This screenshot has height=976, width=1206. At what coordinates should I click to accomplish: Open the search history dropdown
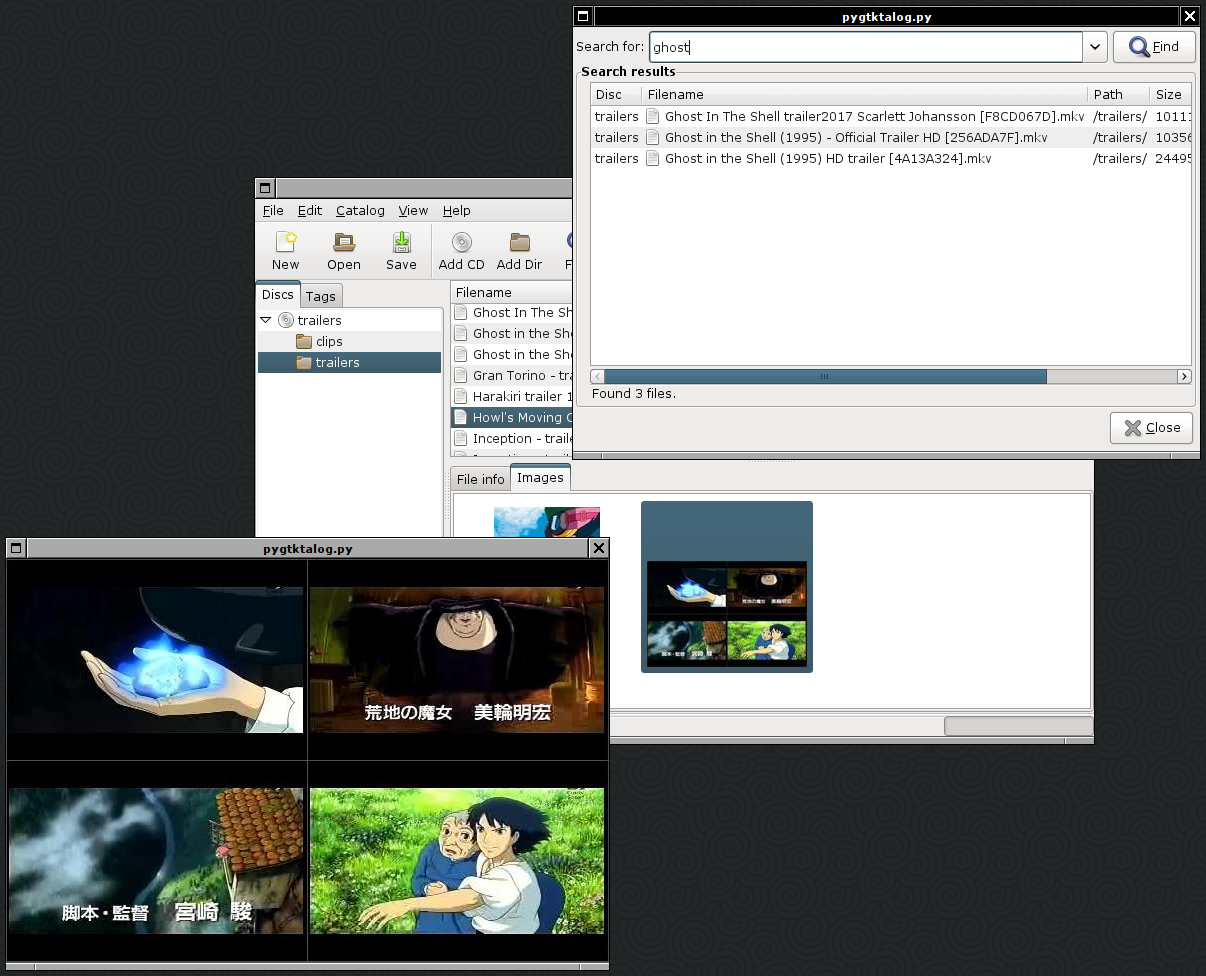coord(1095,46)
